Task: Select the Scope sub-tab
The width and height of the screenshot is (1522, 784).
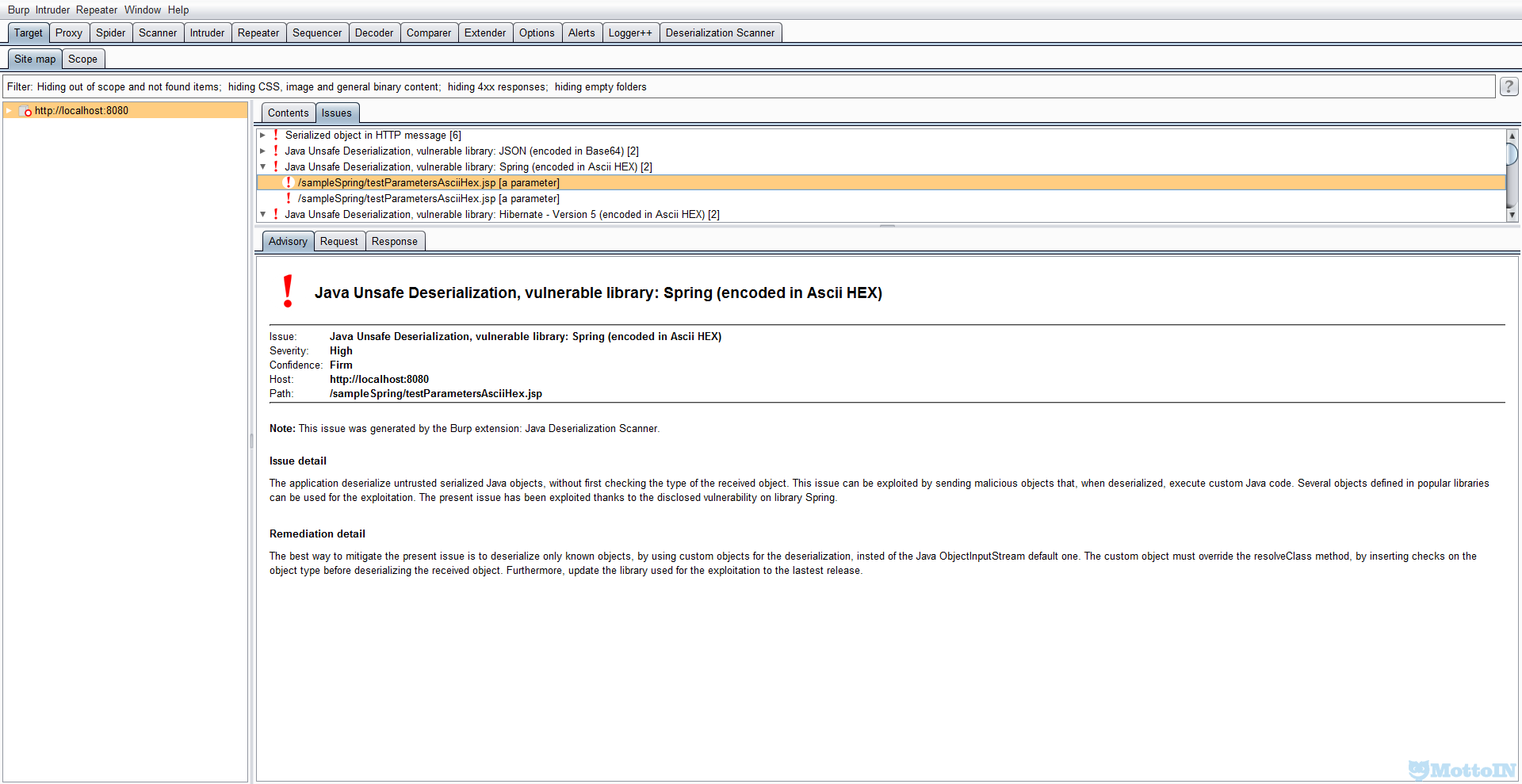Action: [82, 59]
